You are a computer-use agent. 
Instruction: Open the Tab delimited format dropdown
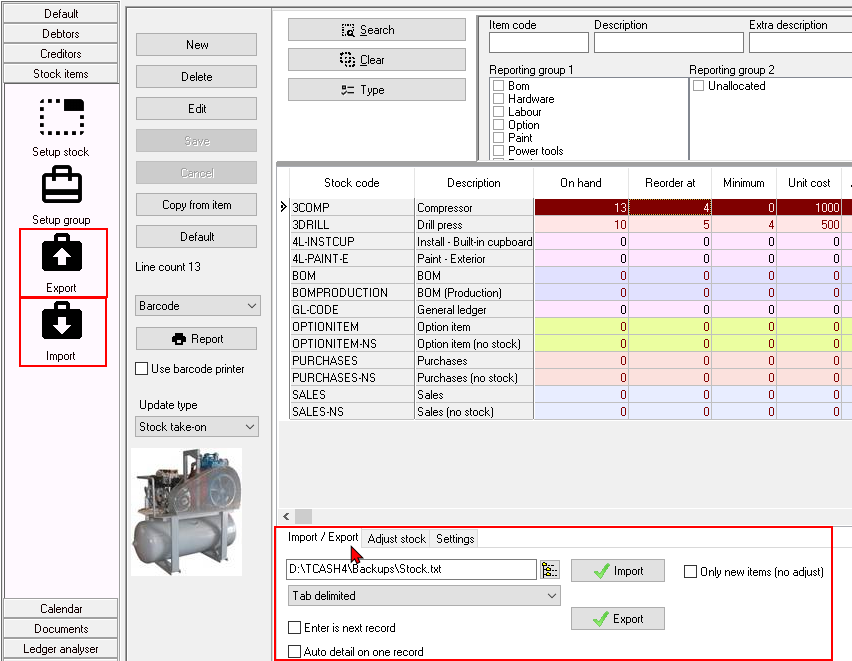(x=423, y=596)
